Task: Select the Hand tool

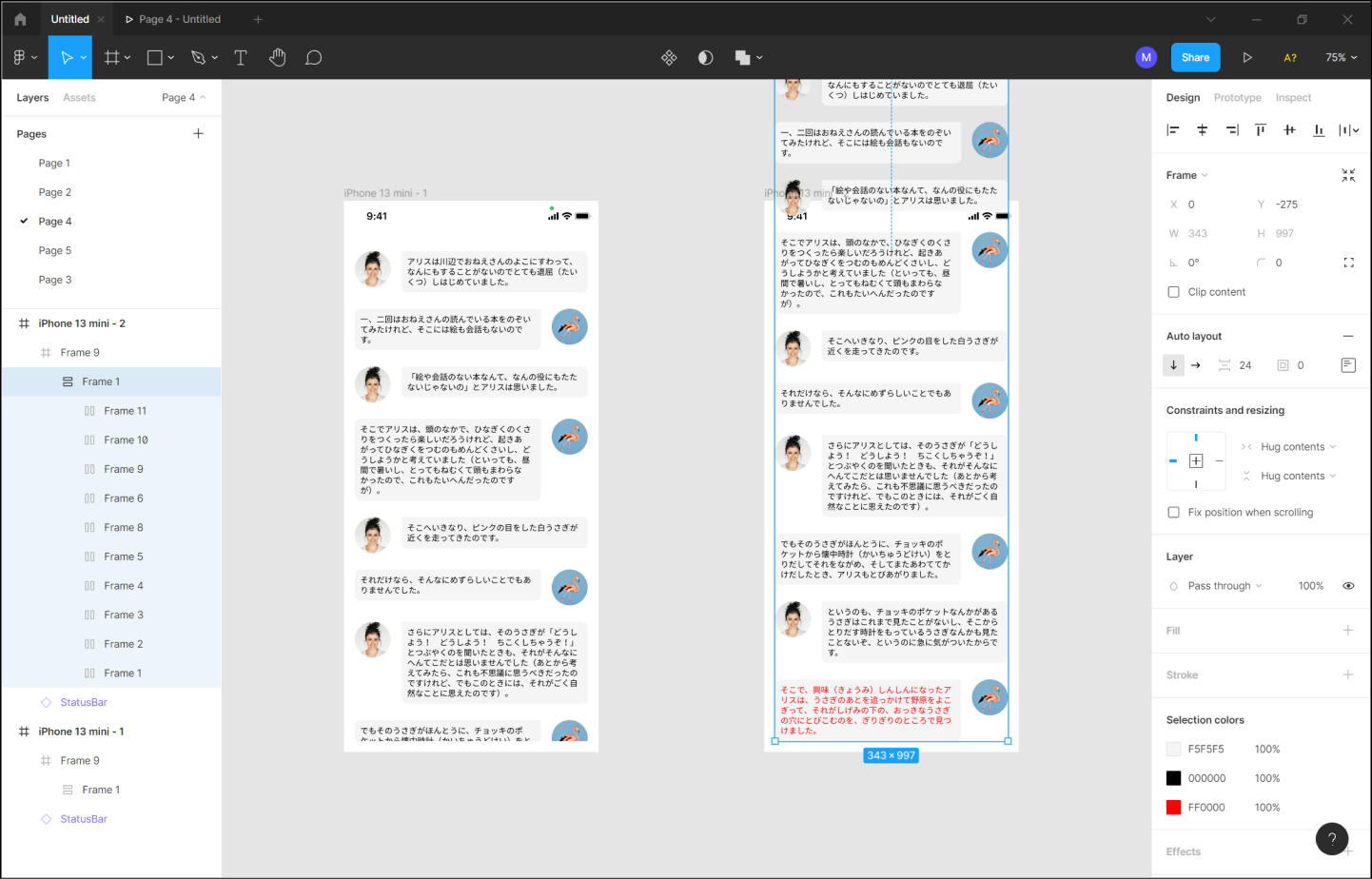Action: tap(277, 58)
